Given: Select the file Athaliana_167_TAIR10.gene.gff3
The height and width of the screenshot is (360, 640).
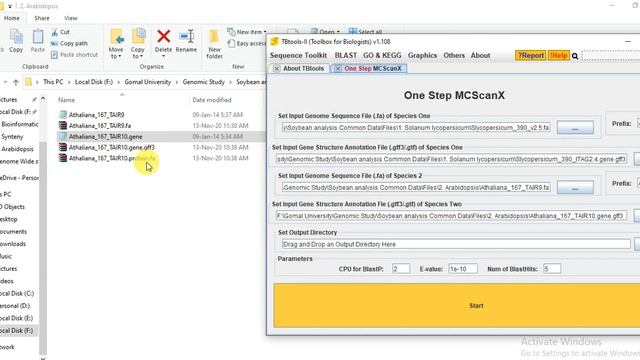Looking at the screenshot, I should point(111,147).
